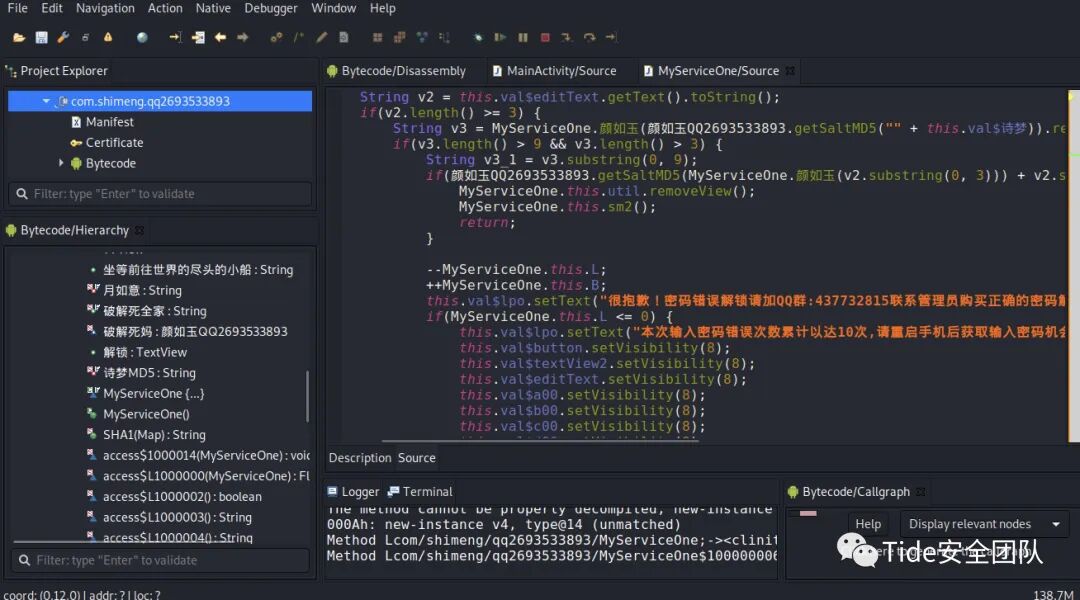Click the Help button in Callgraph panel
Viewport: 1080px width, 600px height.
pyautogui.click(x=868, y=524)
